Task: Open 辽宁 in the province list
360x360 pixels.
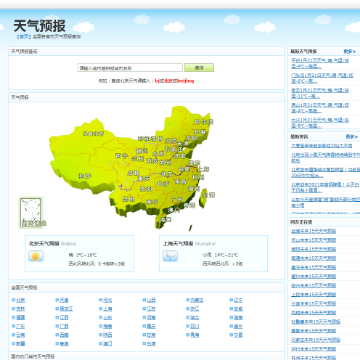Action: (x=238, y=300)
